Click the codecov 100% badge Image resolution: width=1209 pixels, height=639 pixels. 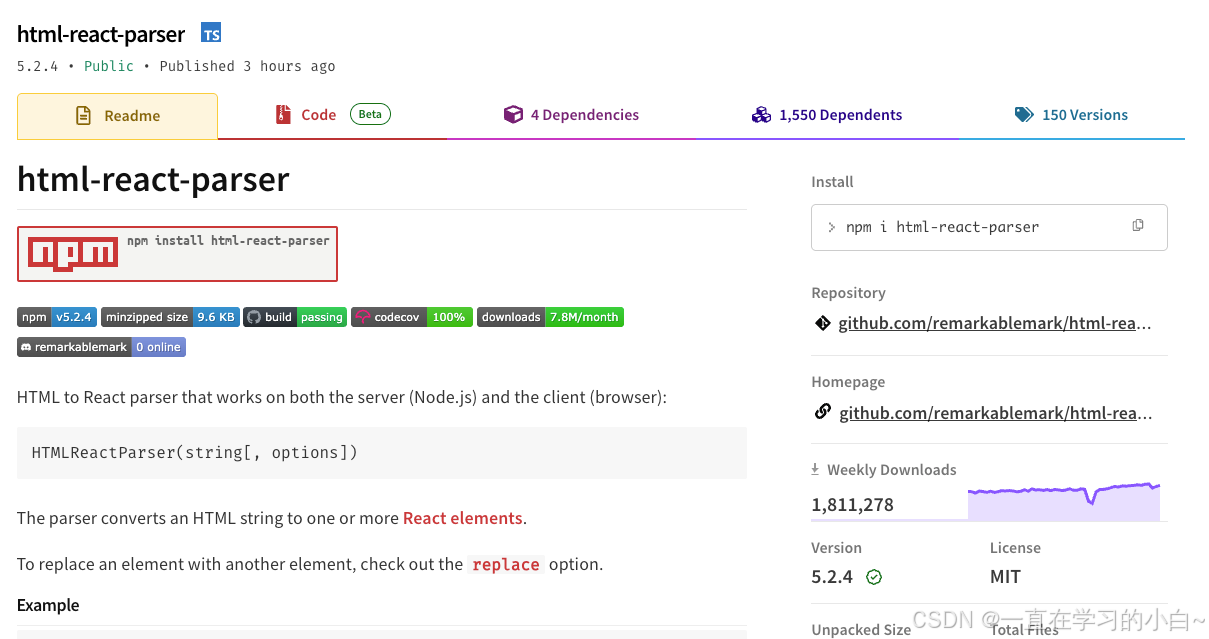pyautogui.click(x=412, y=317)
